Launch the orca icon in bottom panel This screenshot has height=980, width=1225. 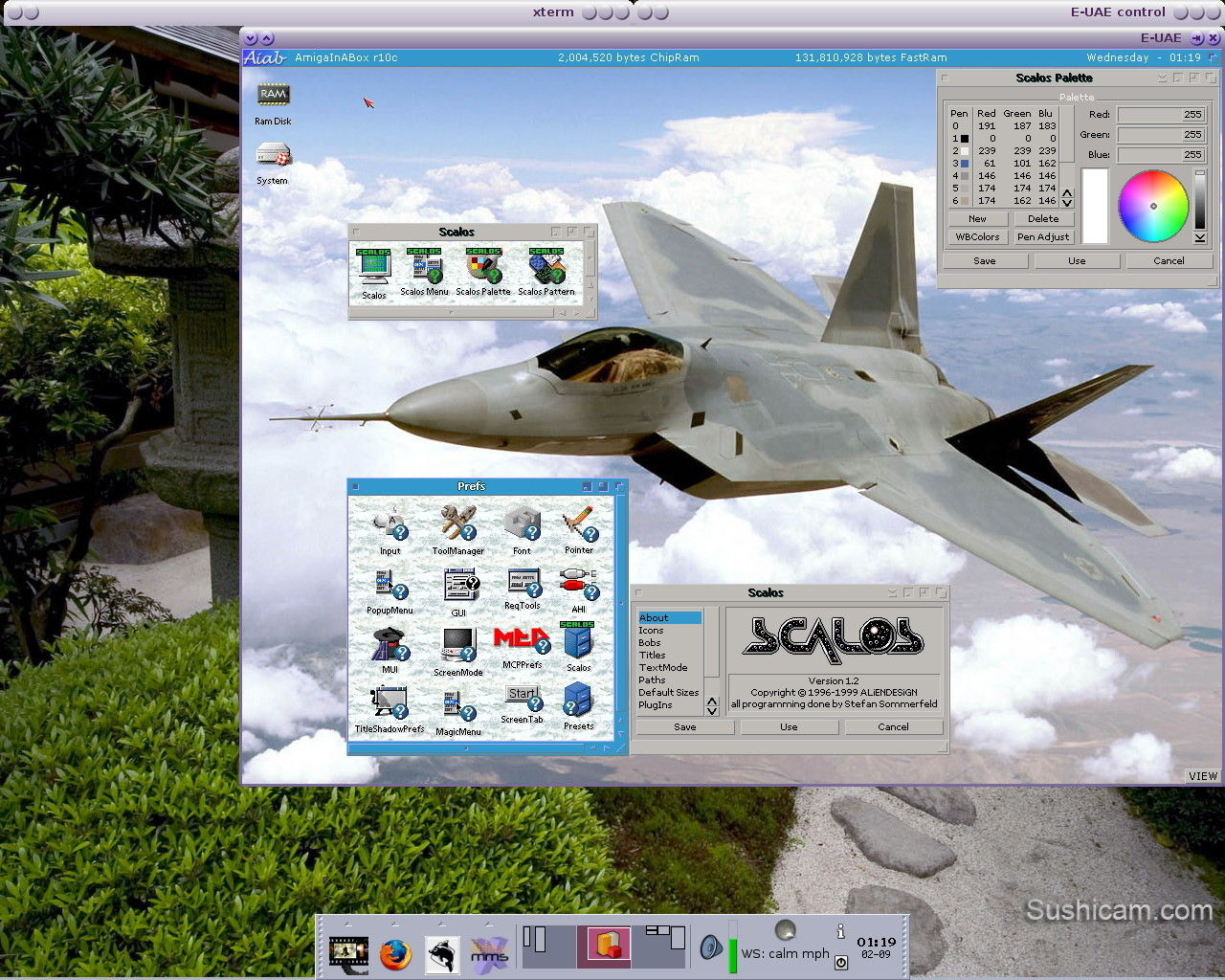point(441,954)
